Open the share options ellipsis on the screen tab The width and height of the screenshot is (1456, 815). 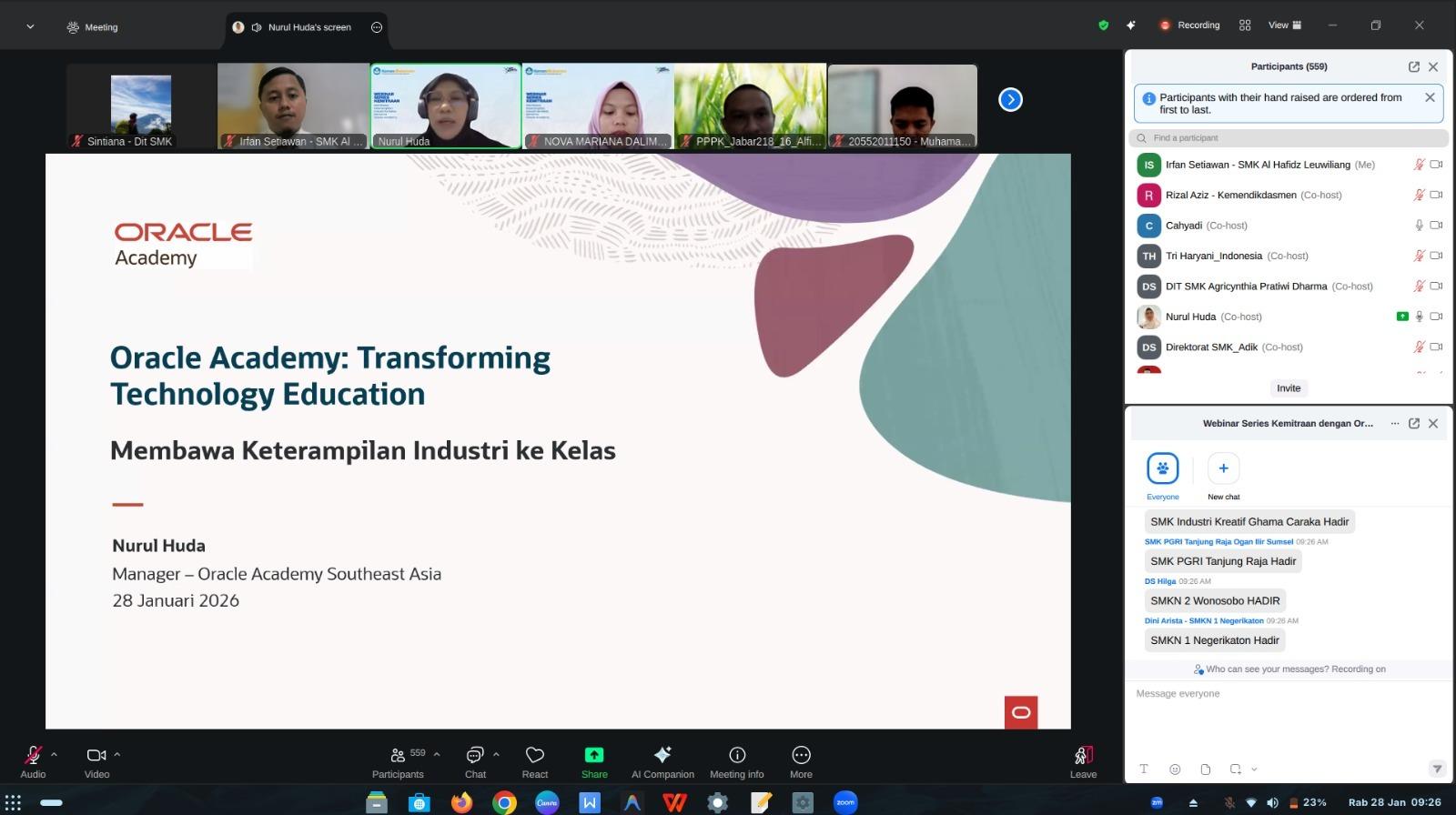(x=377, y=27)
